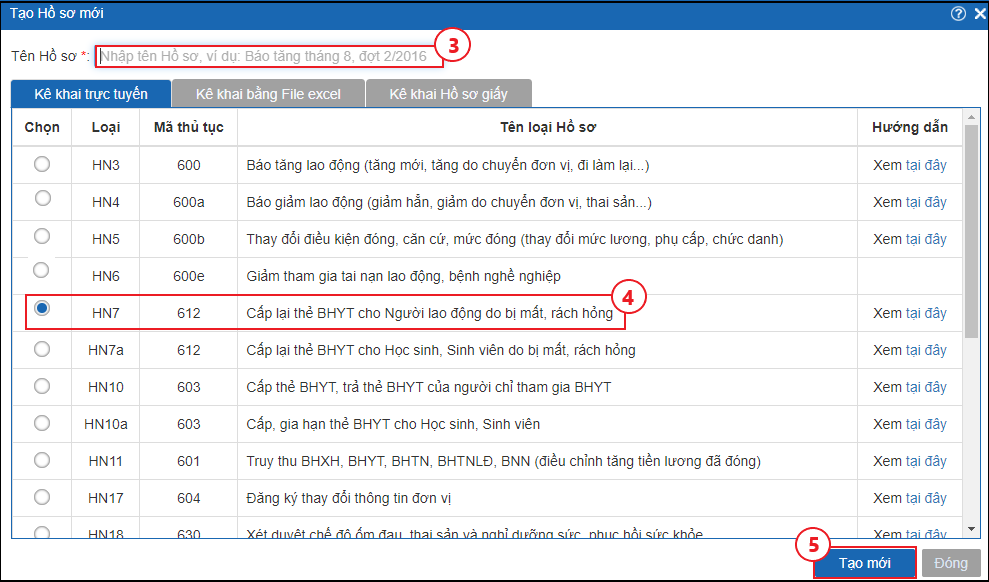
Task: Select the HN6 radio button
Action: click(x=42, y=270)
